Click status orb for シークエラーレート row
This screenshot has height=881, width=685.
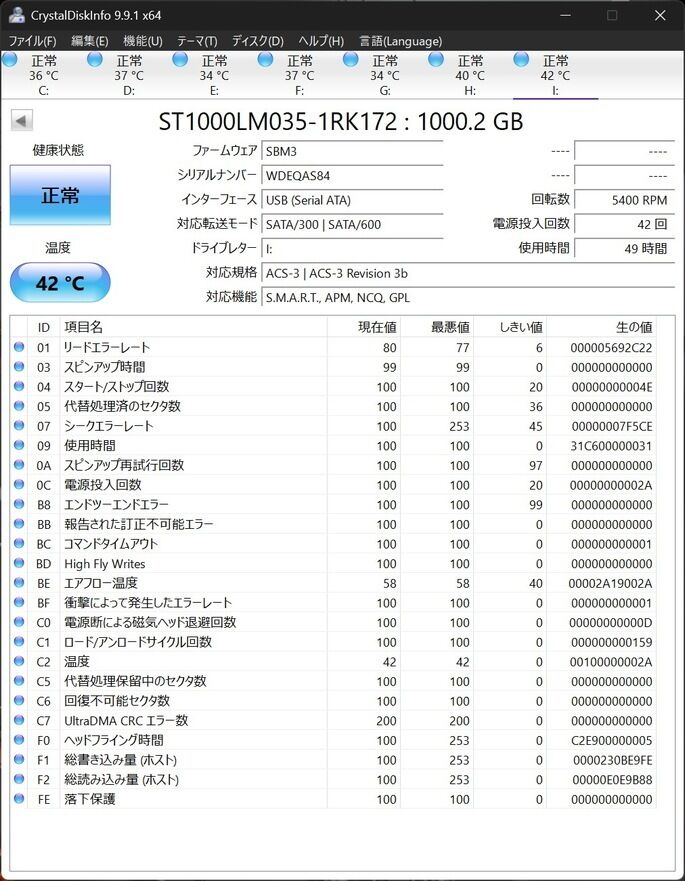point(19,425)
